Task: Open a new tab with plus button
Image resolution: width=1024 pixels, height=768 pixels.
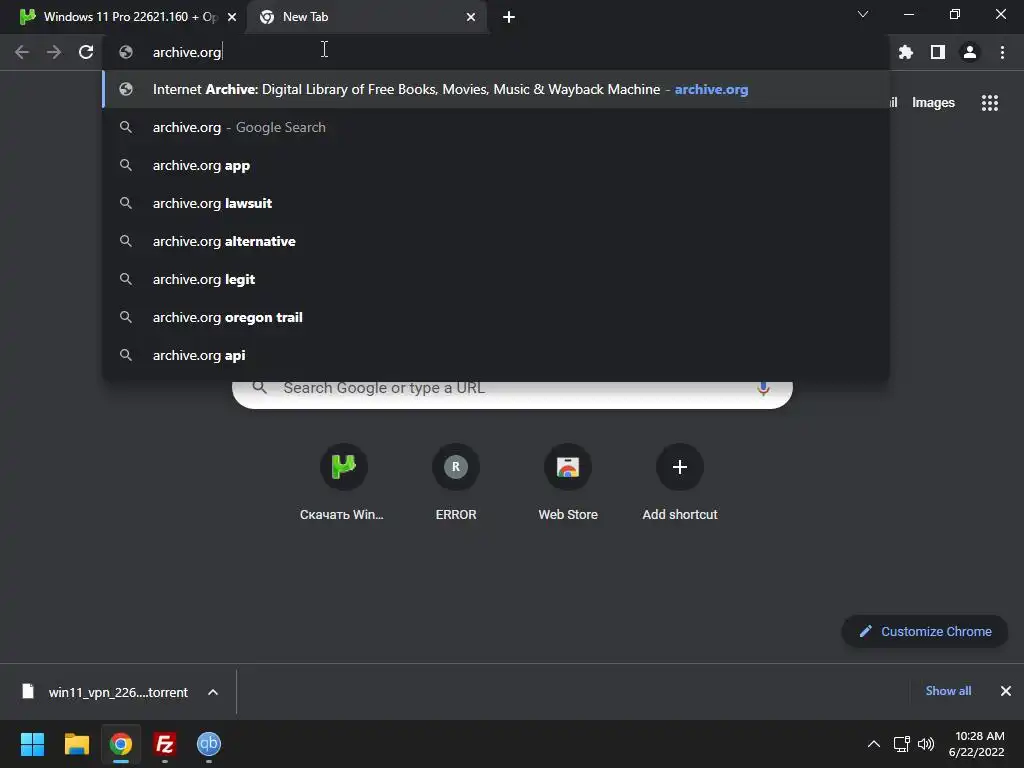Action: point(509,17)
